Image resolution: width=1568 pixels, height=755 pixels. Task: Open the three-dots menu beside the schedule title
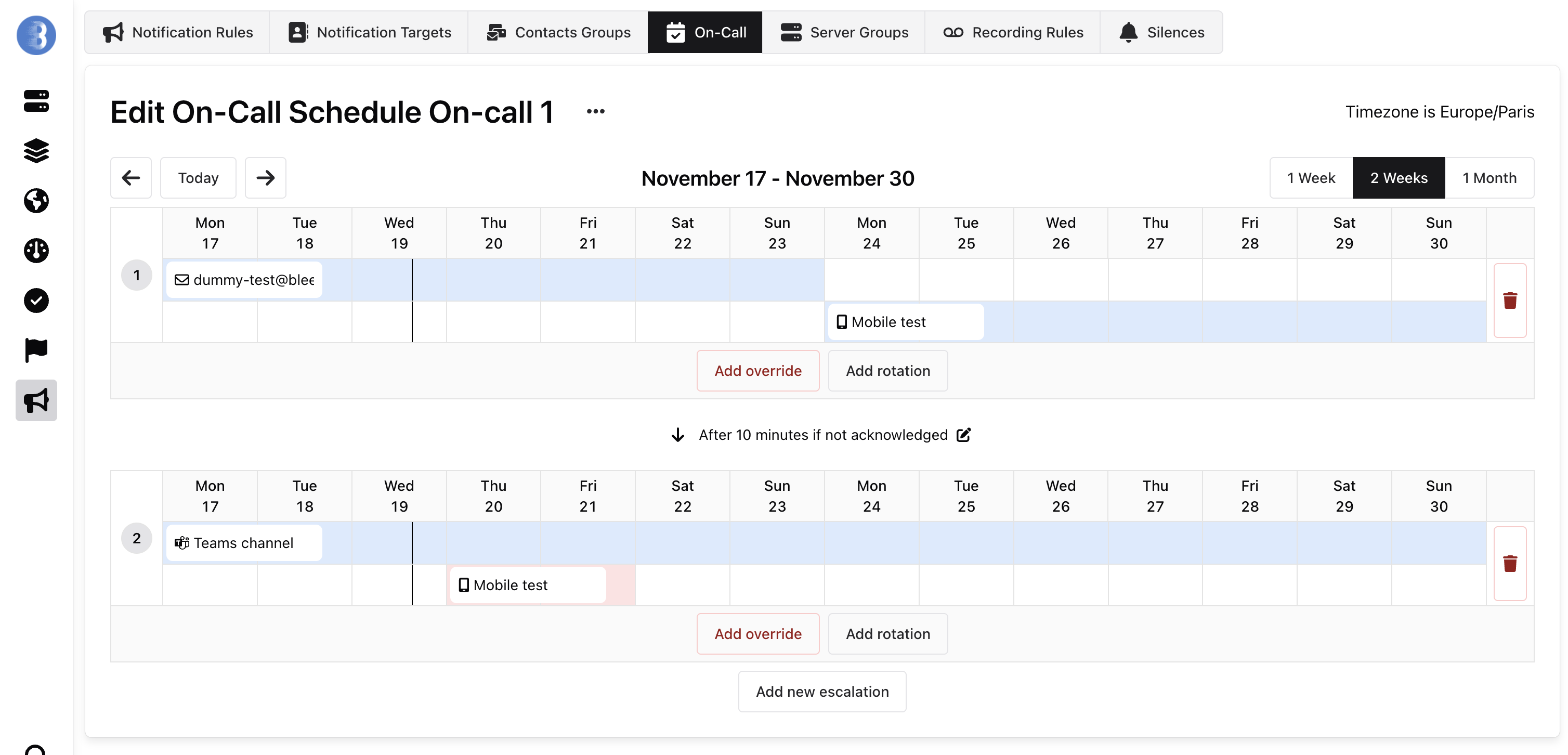595,111
